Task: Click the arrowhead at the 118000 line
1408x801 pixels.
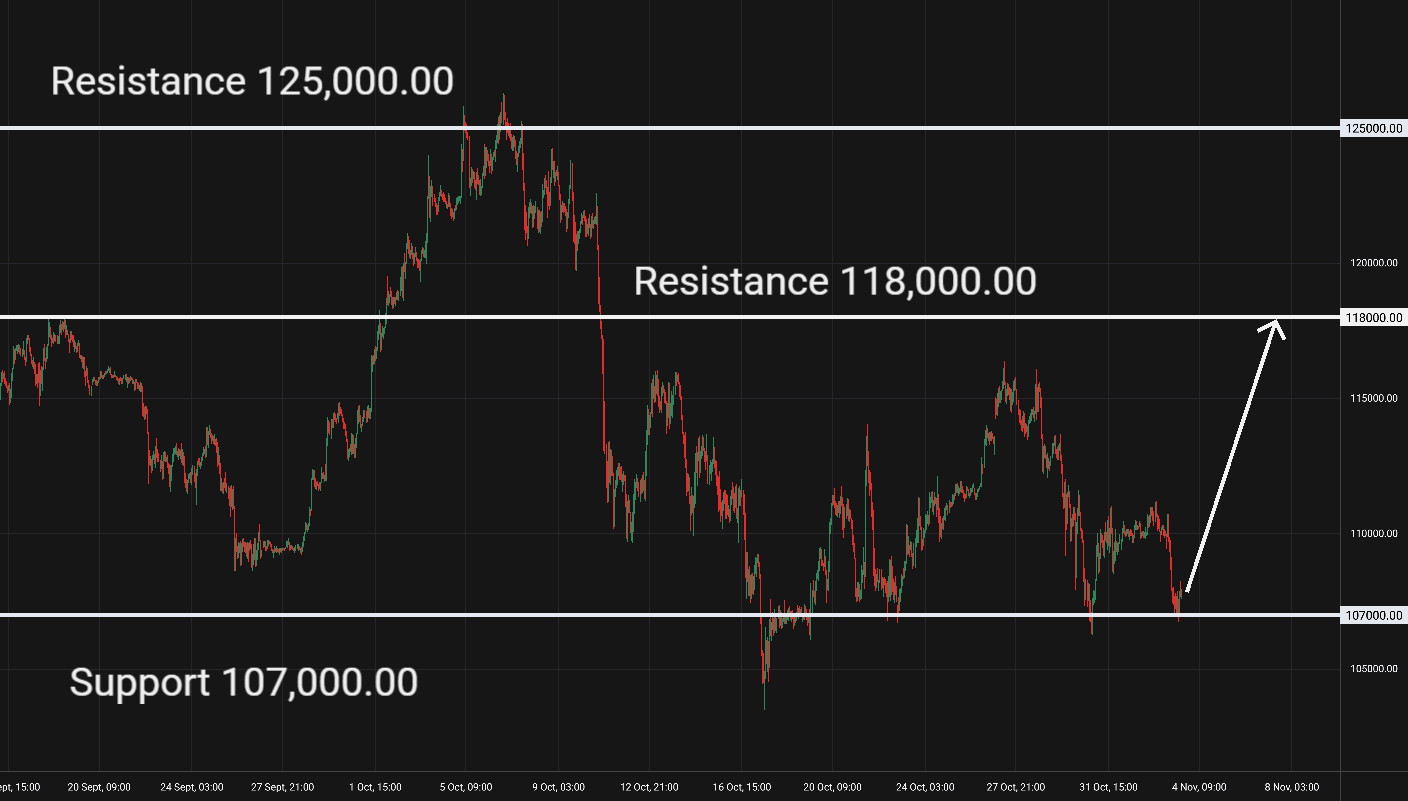Action: coord(1276,325)
